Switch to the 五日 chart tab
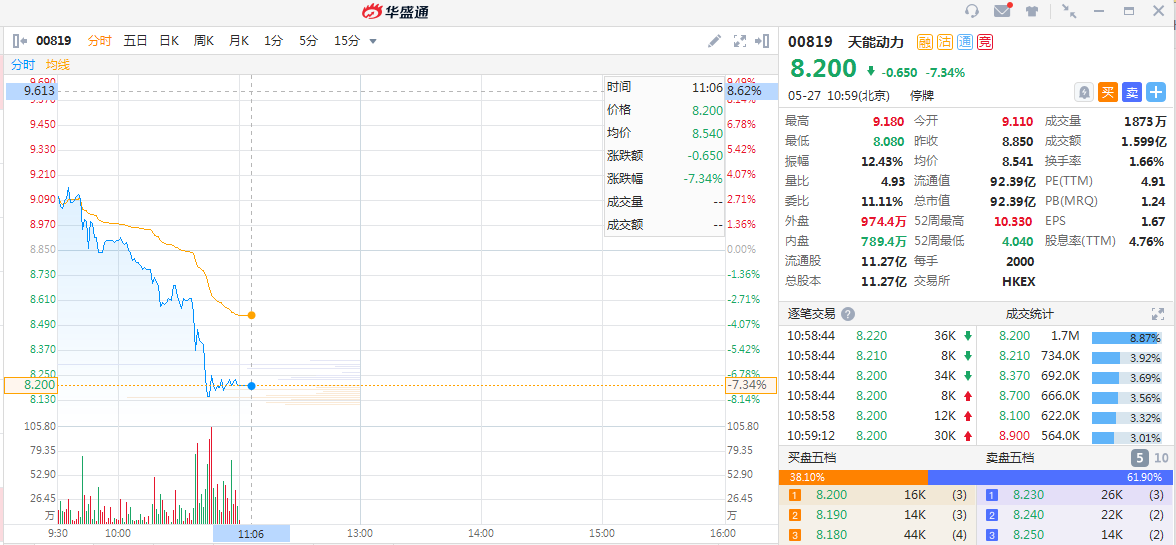Image resolution: width=1176 pixels, height=545 pixels. coord(135,41)
